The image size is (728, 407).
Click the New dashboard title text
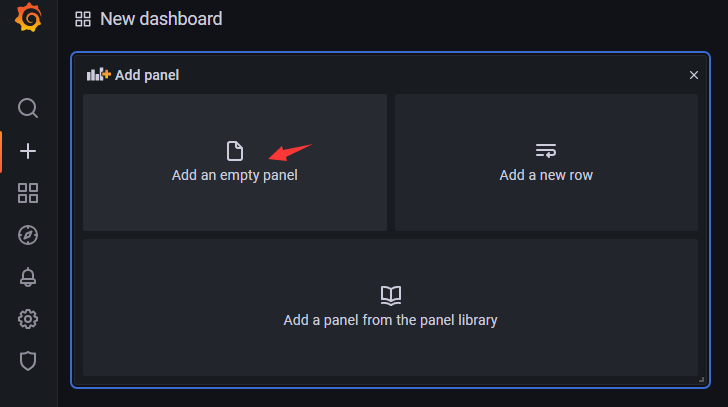coord(161,19)
